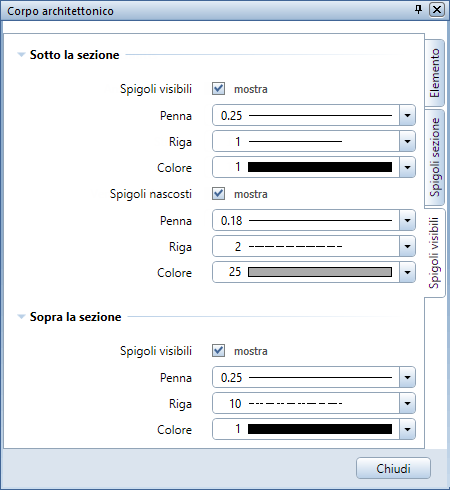The width and height of the screenshot is (450, 490).
Task: Click the black Colore 1 swatch under Sopra la sezione
Action: pos(320,429)
